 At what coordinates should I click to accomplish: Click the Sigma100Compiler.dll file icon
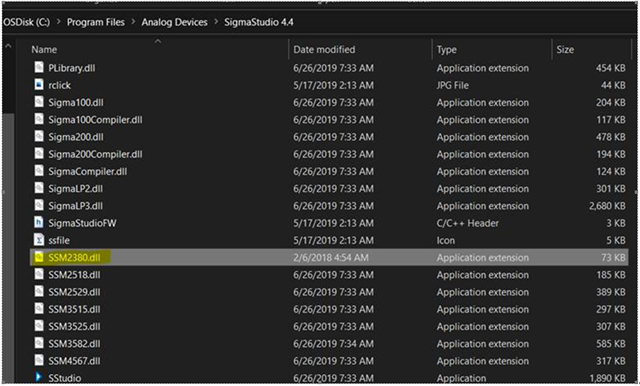pyautogui.click(x=39, y=119)
